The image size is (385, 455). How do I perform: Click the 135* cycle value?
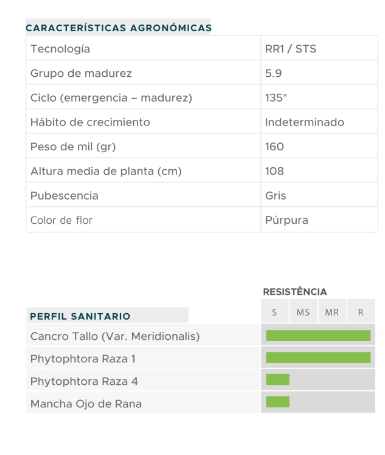276,98
